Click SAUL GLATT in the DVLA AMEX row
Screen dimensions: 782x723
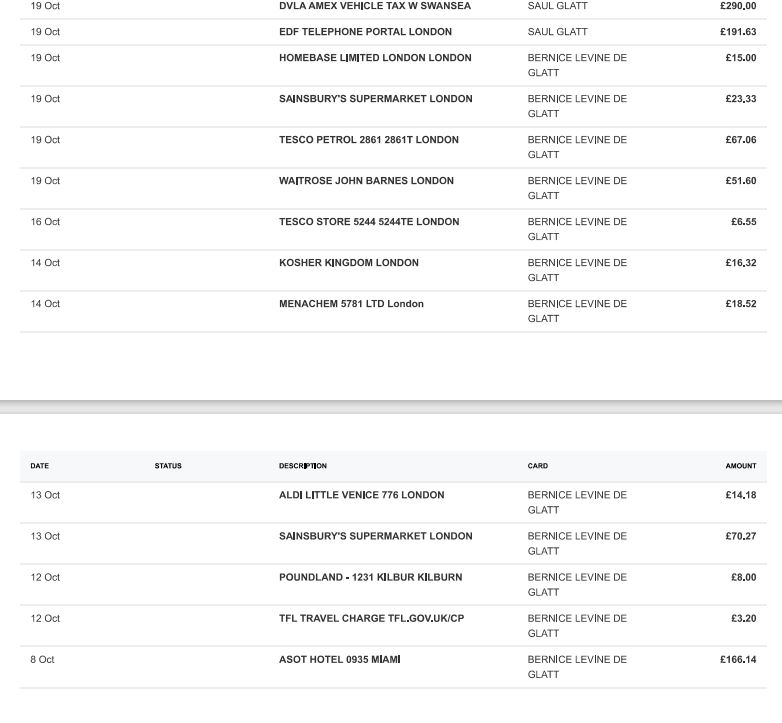(x=558, y=6)
